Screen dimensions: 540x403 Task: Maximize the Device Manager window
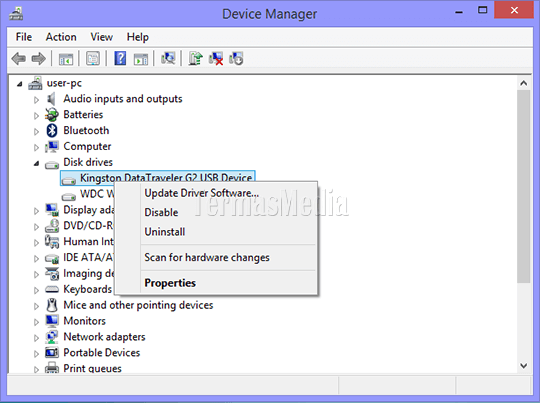click(x=482, y=10)
